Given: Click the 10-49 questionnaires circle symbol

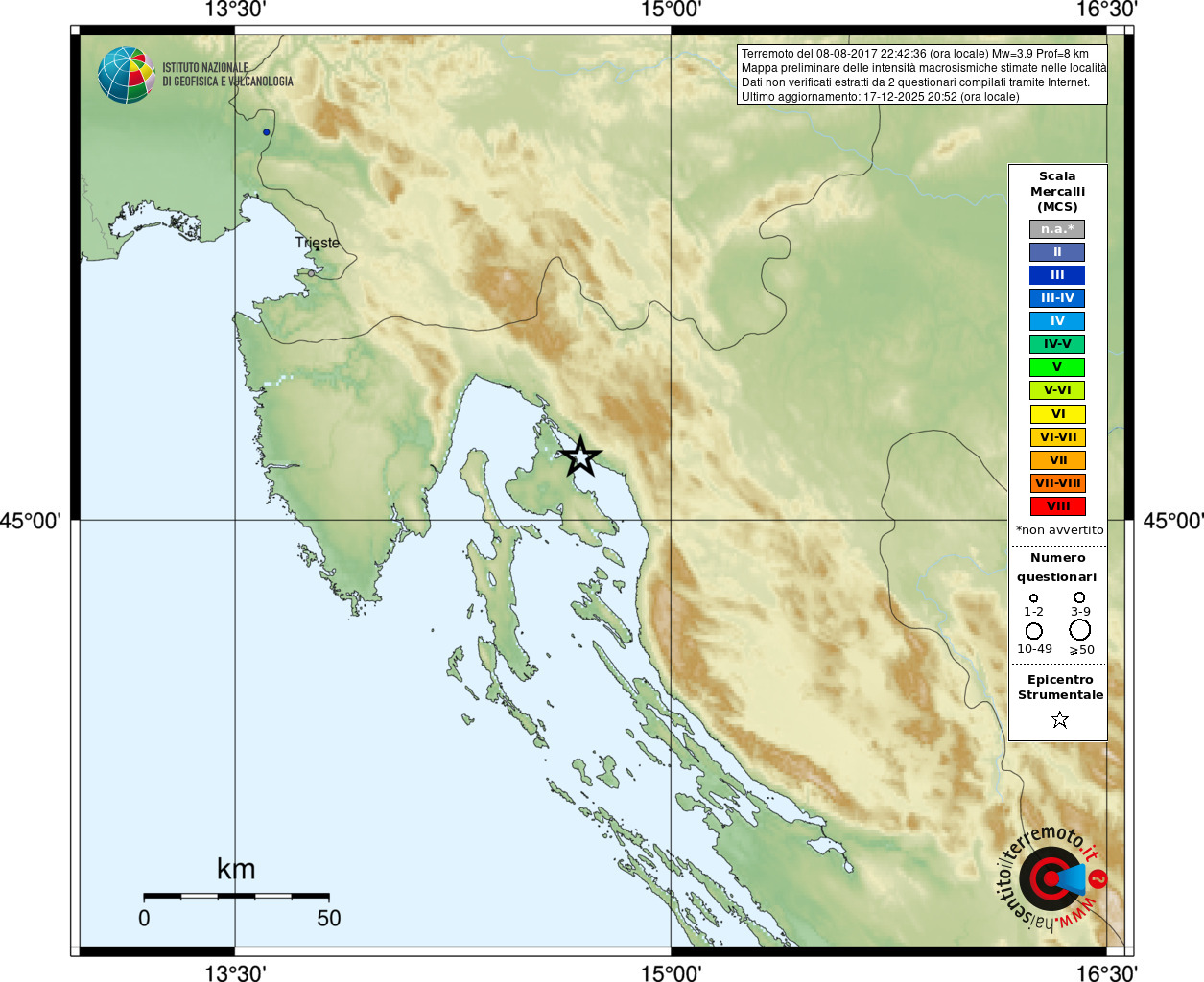Looking at the screenshot, I should click(1033, 631).
